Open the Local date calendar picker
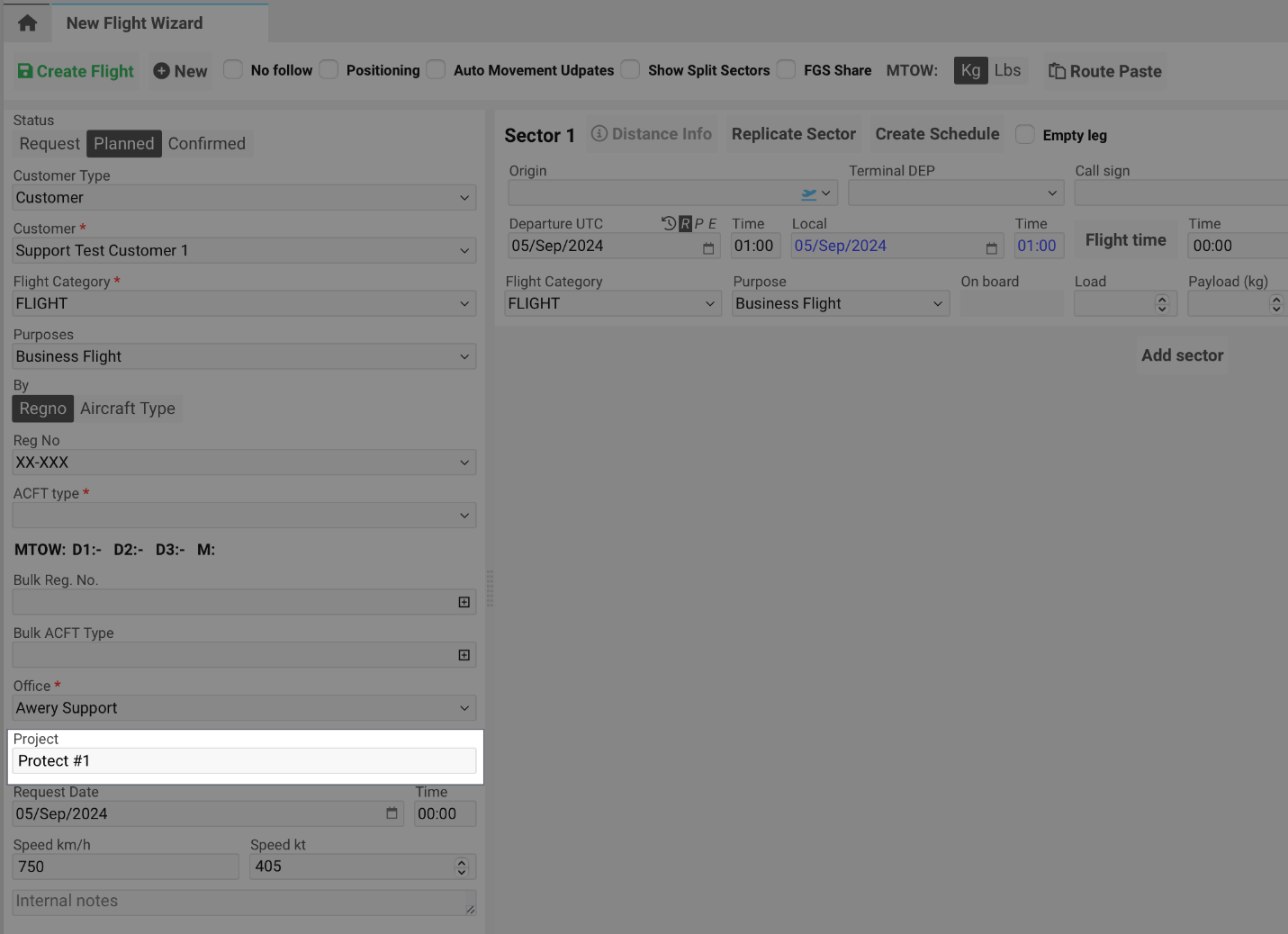The width and height of the screenshot is (1288, 934). click(x=991, y=247)
